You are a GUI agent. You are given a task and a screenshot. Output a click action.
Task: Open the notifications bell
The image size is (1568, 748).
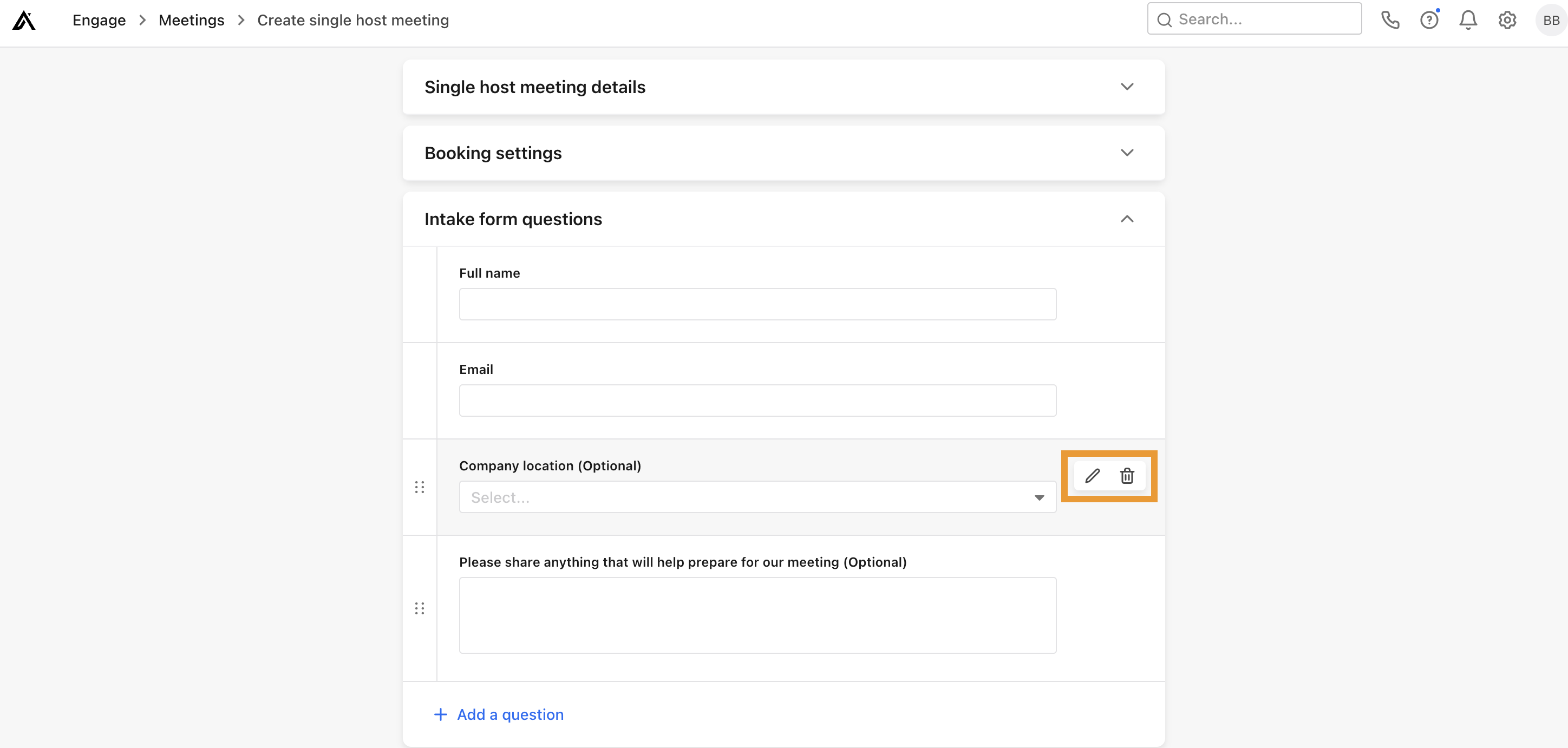(x=1468, y=20)
